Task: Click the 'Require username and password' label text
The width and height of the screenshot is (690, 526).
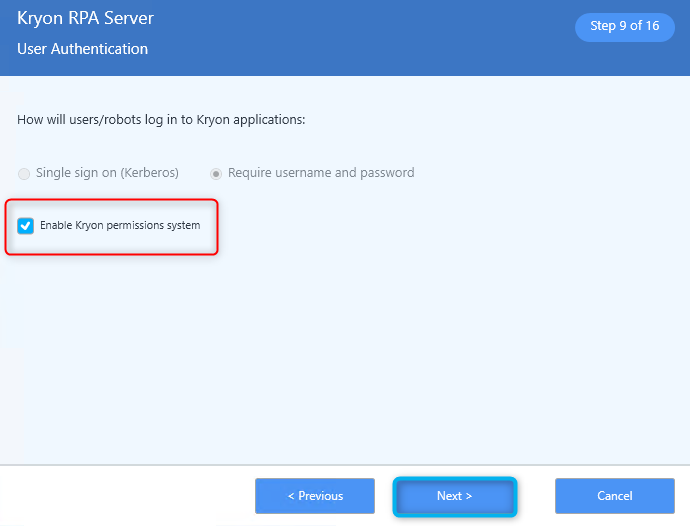Action: click(321, 173)
